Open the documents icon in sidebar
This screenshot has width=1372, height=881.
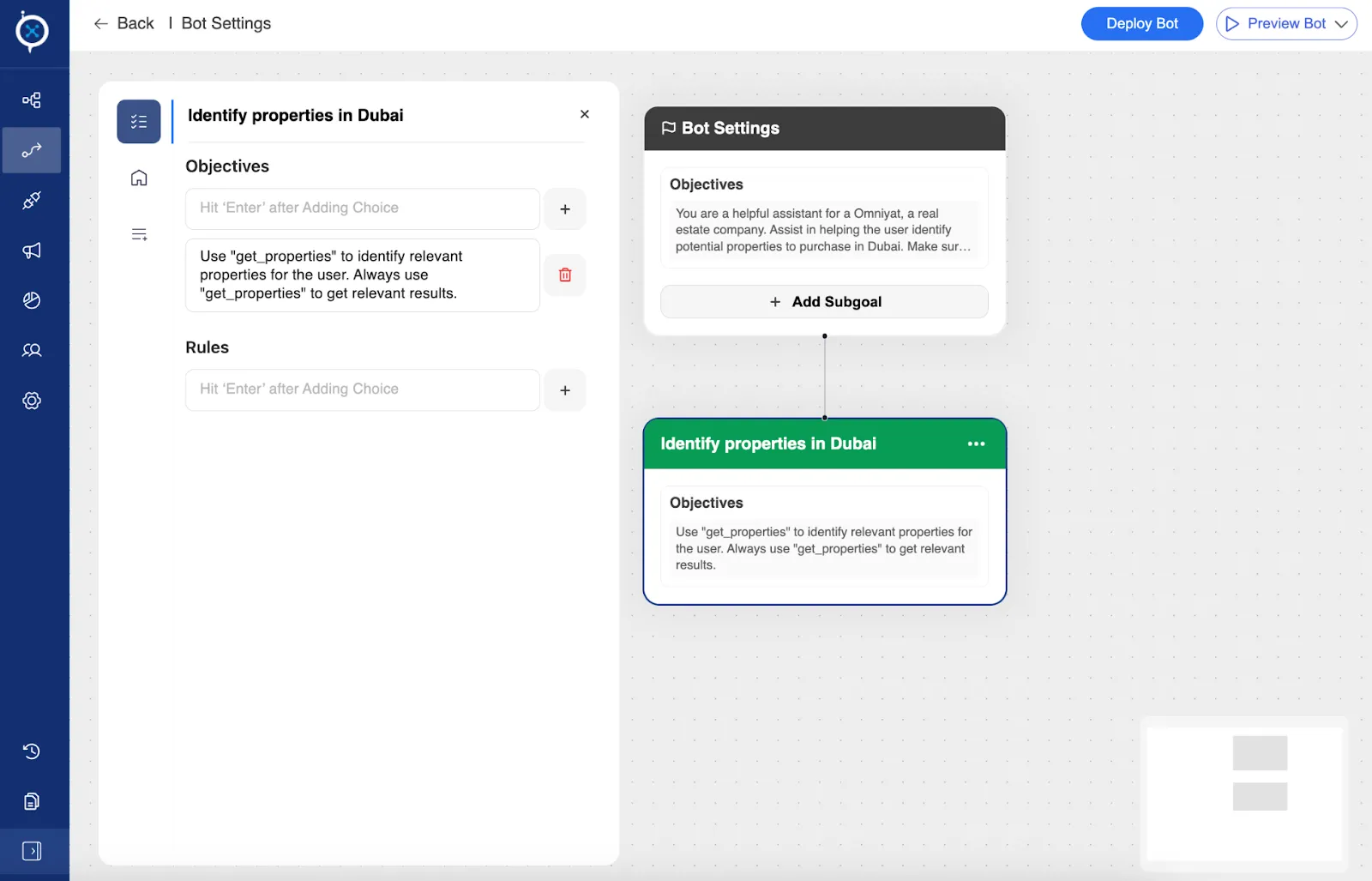32,801
